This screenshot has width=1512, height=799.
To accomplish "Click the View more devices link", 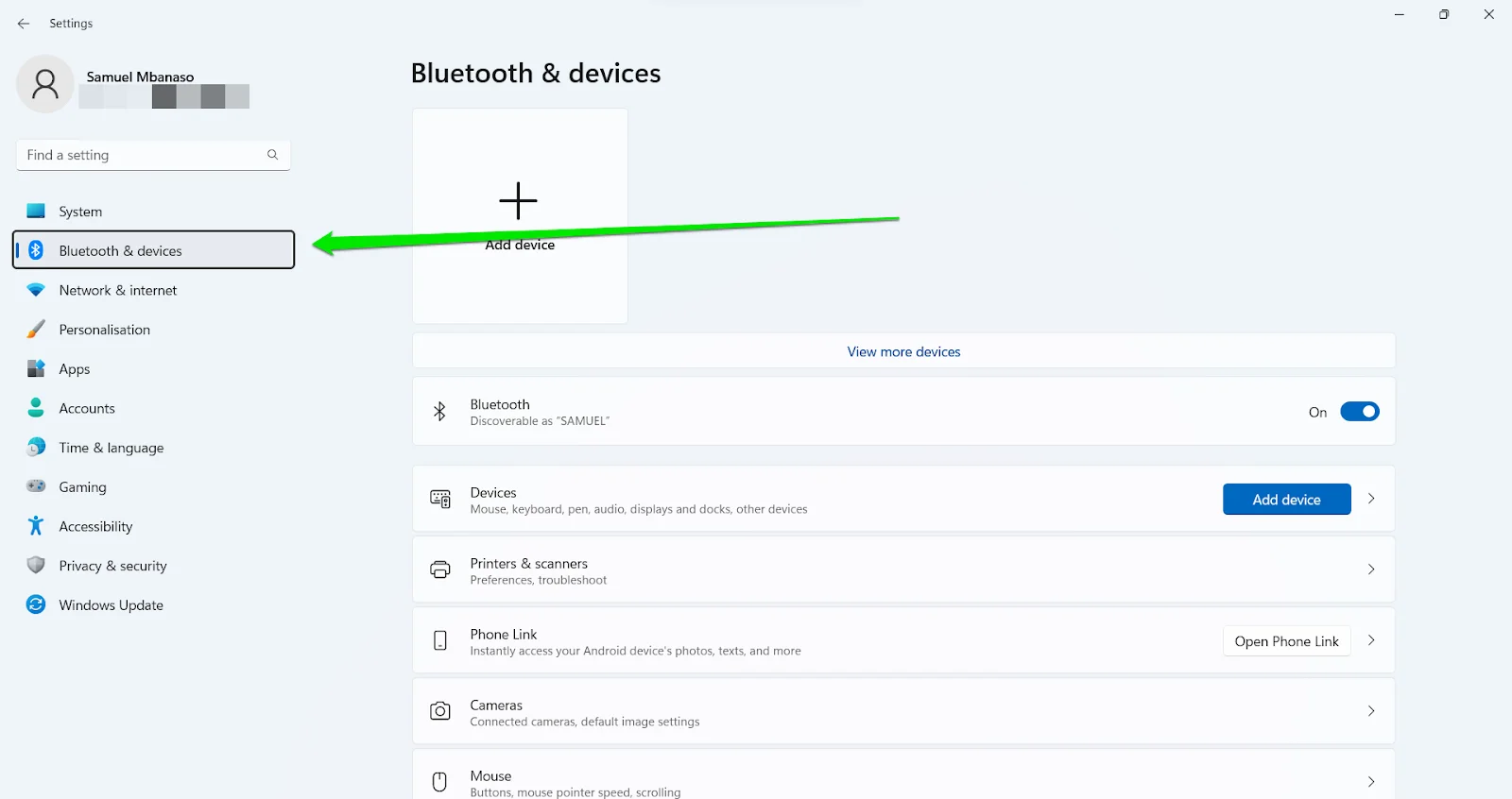I will [x=903, y=351].
